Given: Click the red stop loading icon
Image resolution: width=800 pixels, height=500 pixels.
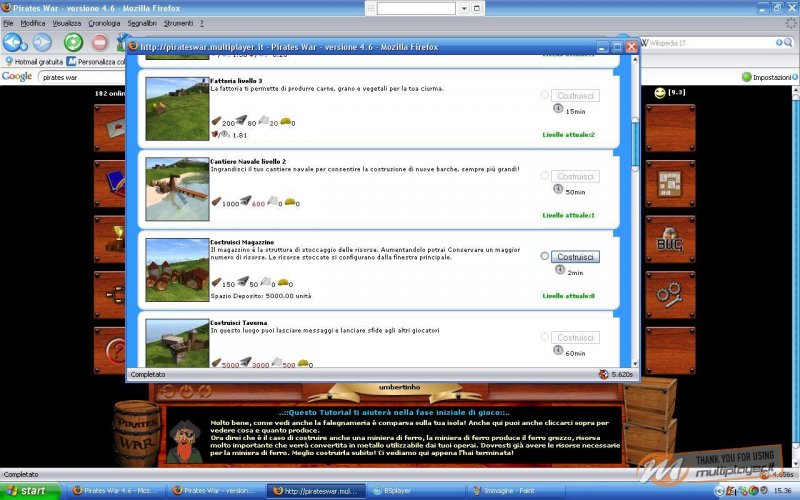Looking at the screenshot, I should click(100, 42).
